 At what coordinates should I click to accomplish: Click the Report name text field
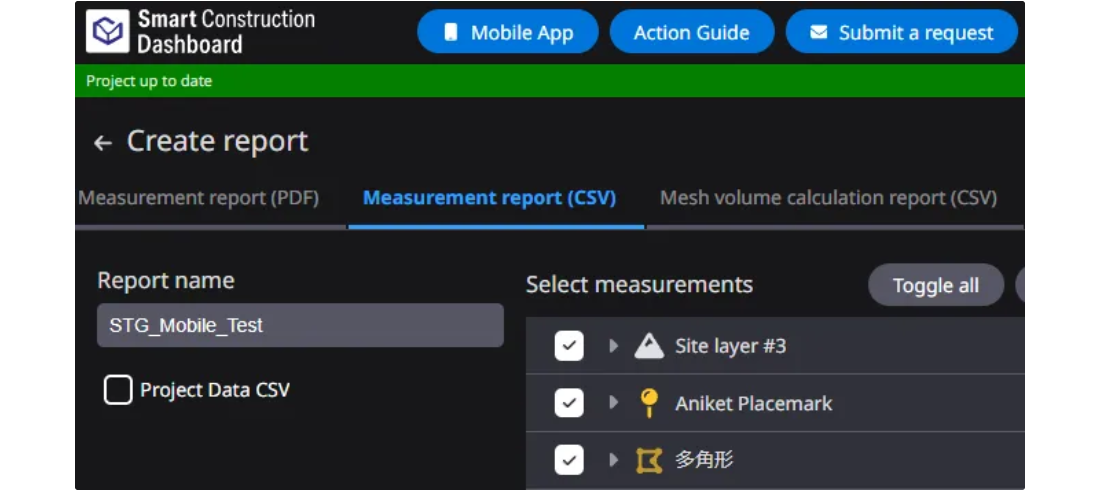(300, 326)
